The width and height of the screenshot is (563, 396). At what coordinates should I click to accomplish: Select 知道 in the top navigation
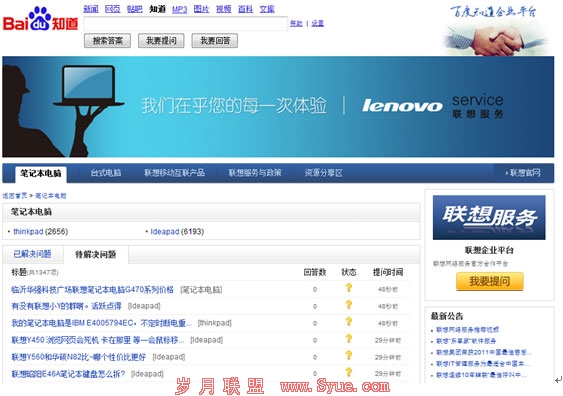[157, 9]
